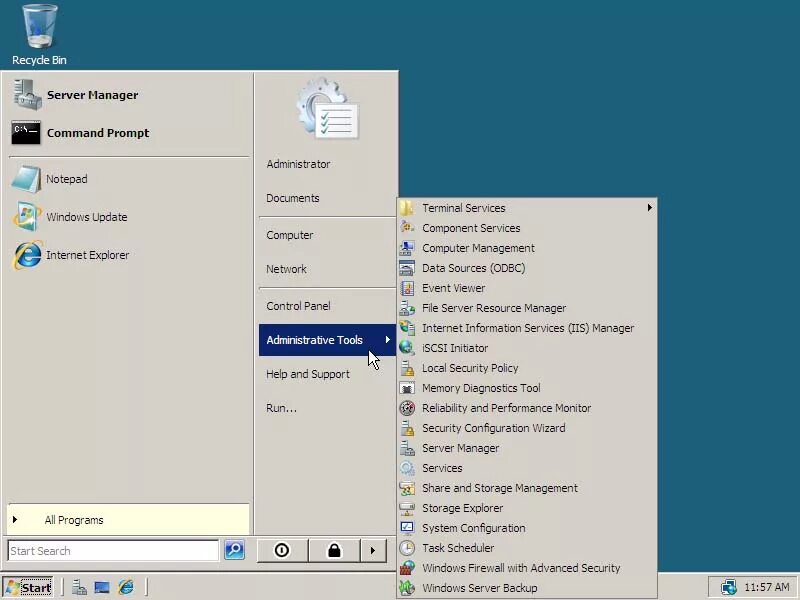Click Show Desktop icon in Quick Launch
Screen dimensions: 800x600
[102, 588]
